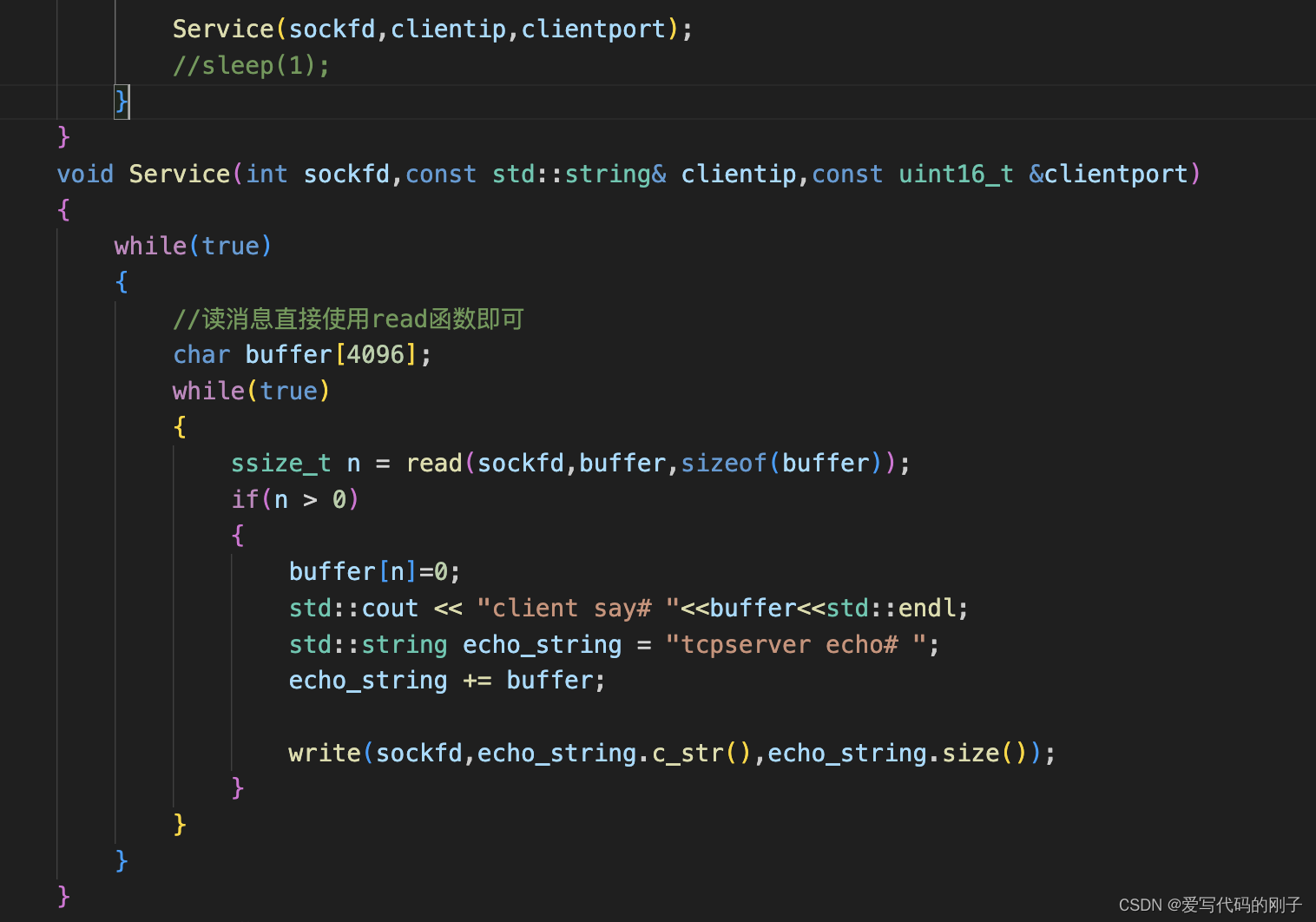
Task: Click the Chinese comment mentioning read
Action: (348, 319)
